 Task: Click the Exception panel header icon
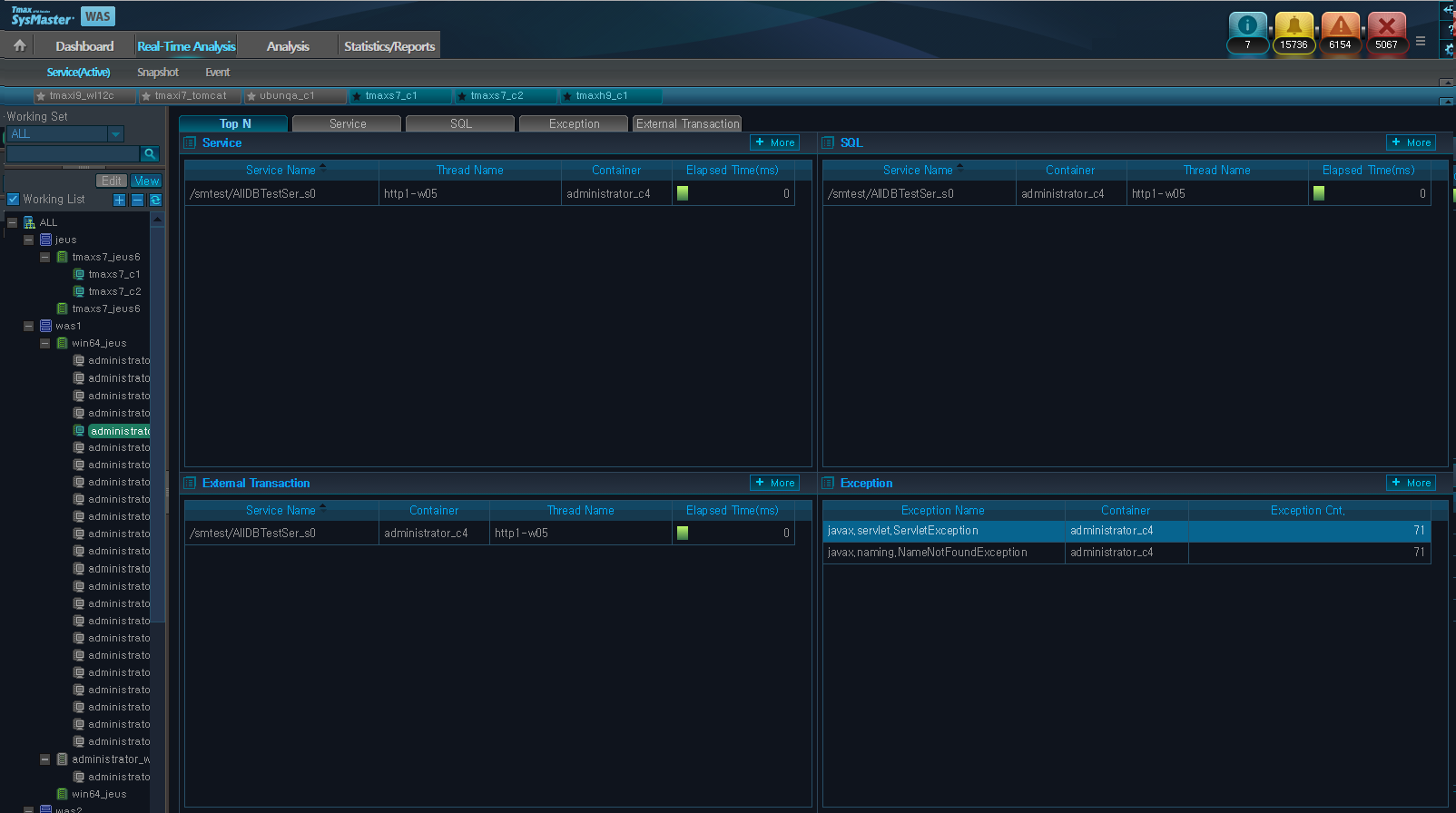coord(828,483)
